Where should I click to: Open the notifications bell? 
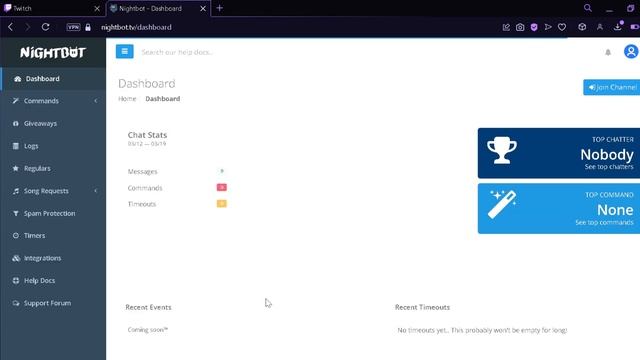click(608, 52)
